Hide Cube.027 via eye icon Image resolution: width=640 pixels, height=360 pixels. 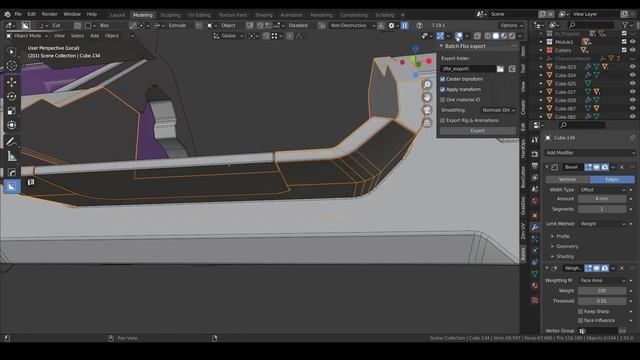click(x=633, y=92)
